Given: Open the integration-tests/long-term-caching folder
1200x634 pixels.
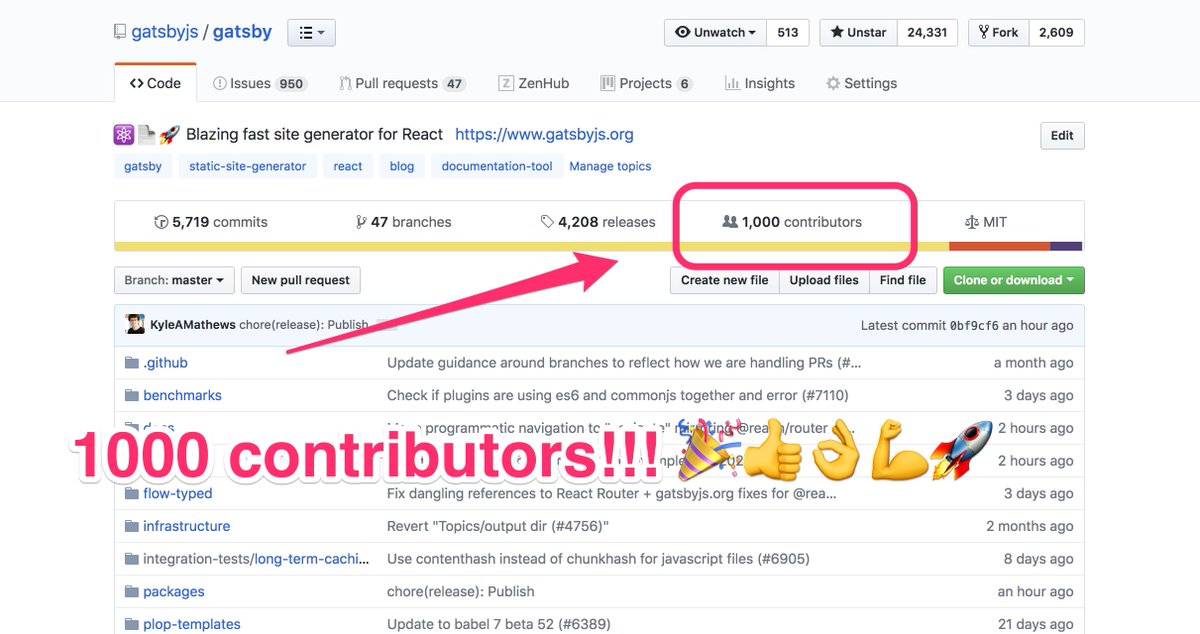Looking at the screenshot, I should coord(256,559).
